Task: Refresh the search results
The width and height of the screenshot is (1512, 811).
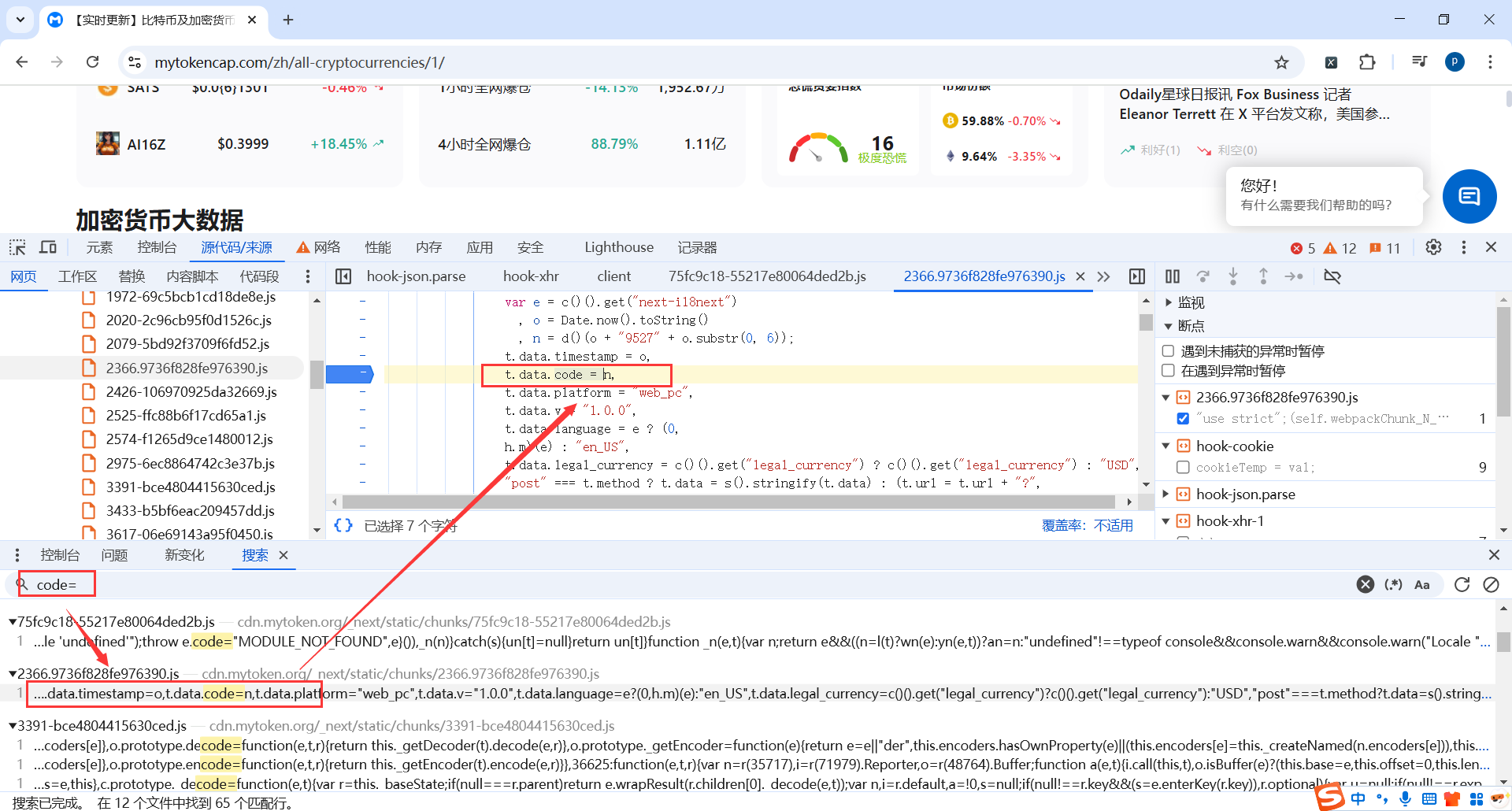Action: [1462, 584]
